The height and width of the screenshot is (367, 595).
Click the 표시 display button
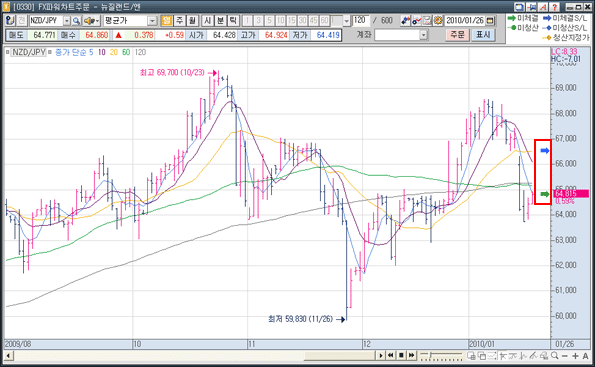click(483, 35)
